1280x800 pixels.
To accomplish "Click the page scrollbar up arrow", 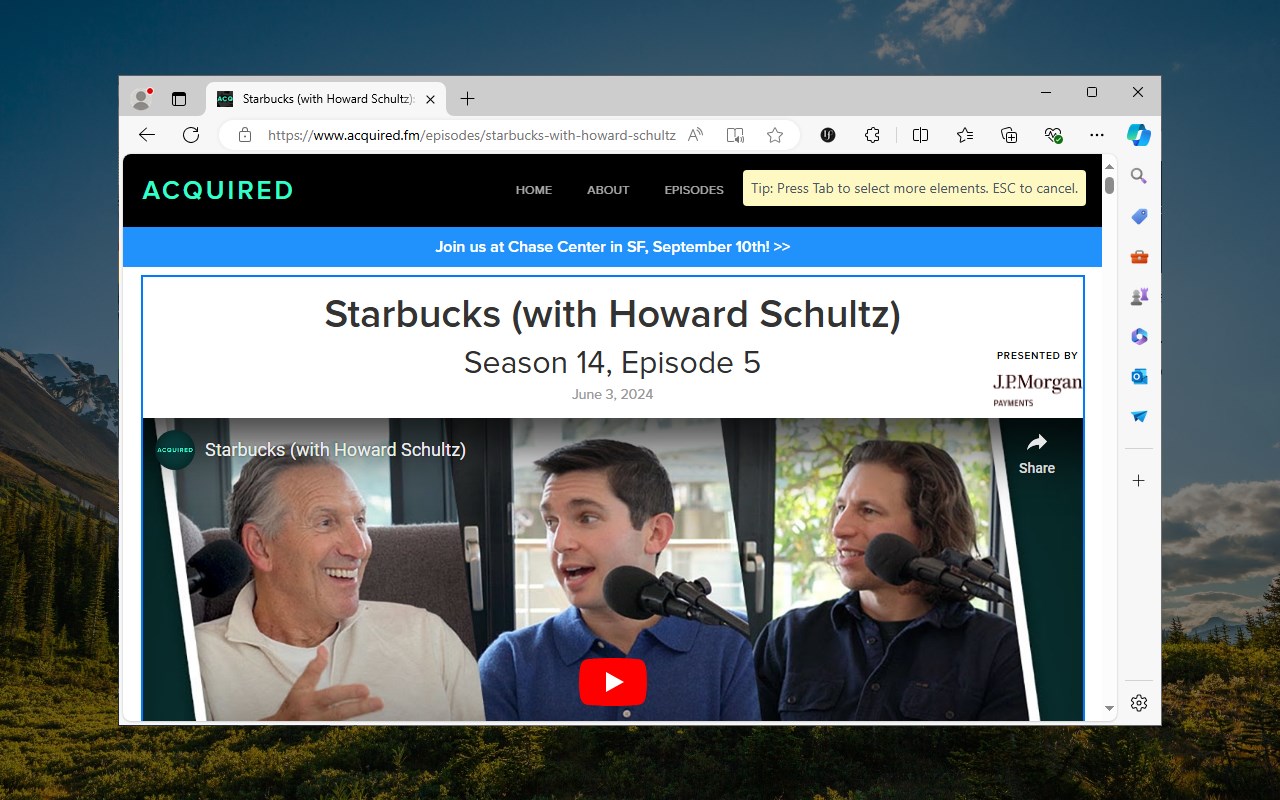I will [1109, 166].
